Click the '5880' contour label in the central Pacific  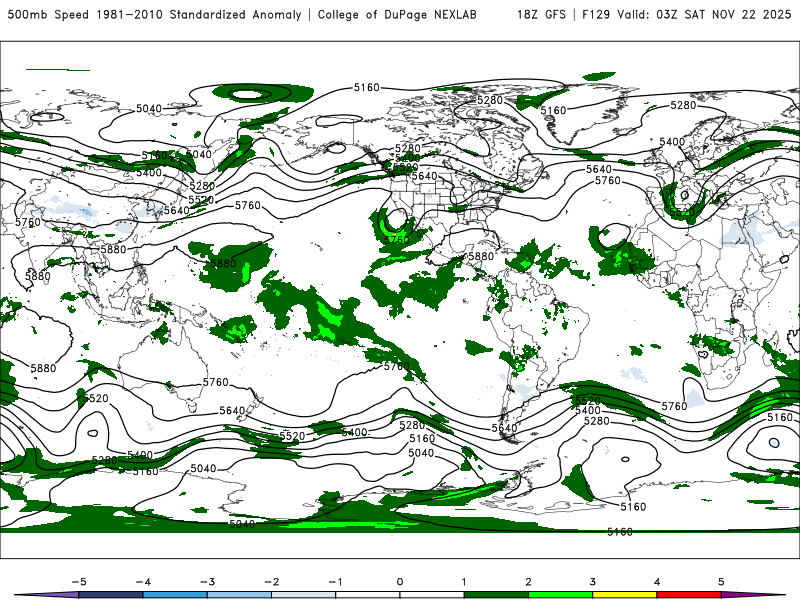coord(223,263)
